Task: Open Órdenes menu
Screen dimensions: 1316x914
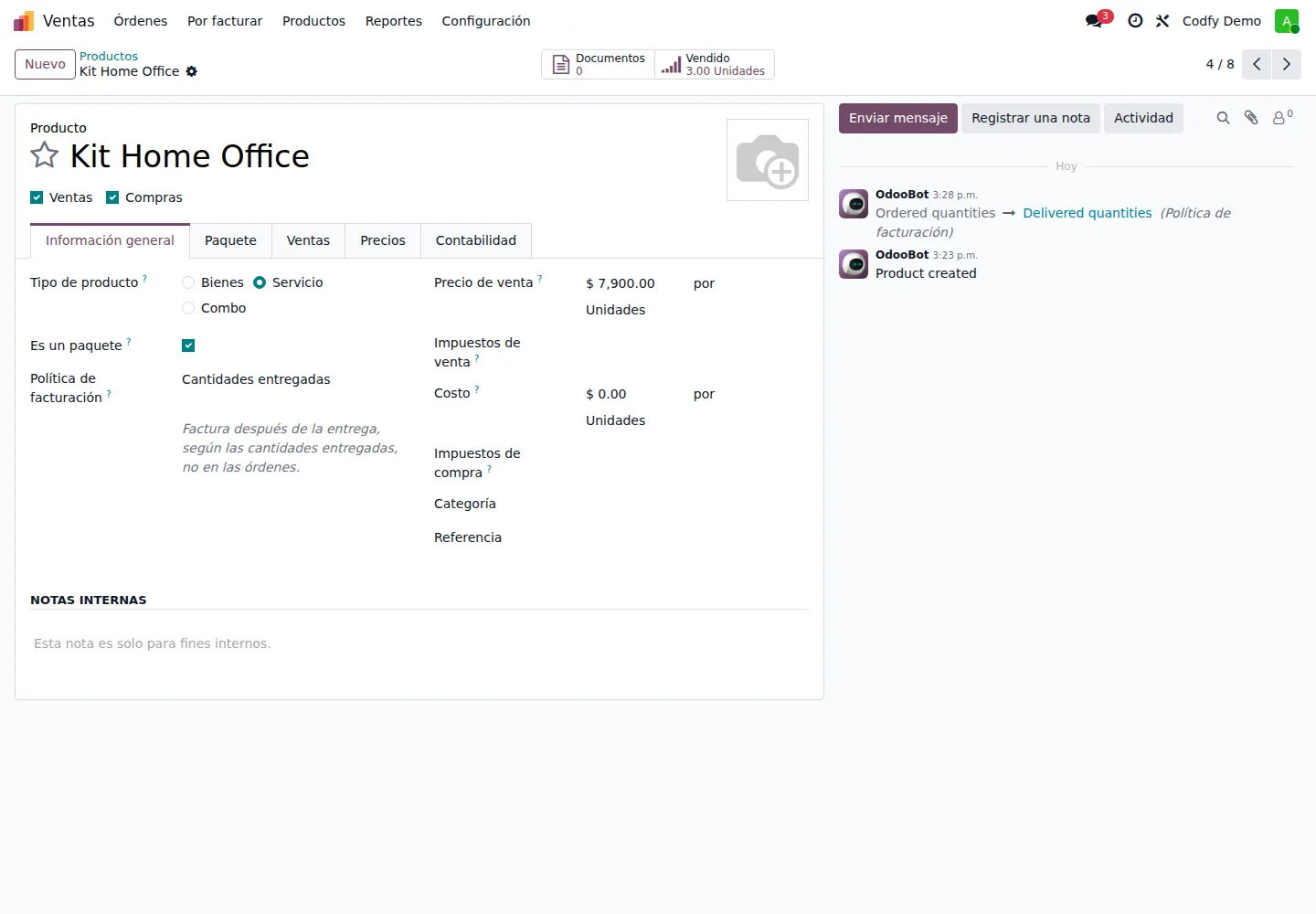Action: pyautogui.click(x=141, y=21)
